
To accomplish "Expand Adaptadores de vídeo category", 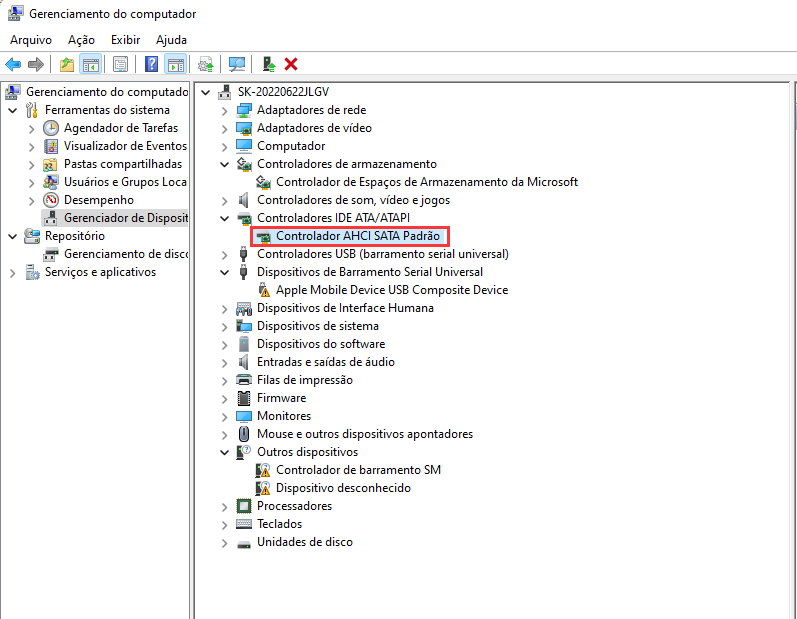I will point(225,129).
